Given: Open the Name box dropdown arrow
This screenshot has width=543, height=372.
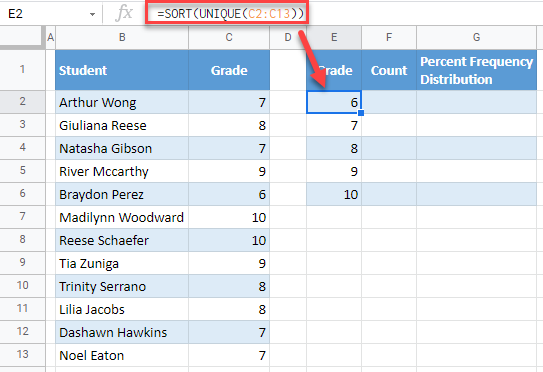Looking at the screenshot, I should (x=92, y=14).
